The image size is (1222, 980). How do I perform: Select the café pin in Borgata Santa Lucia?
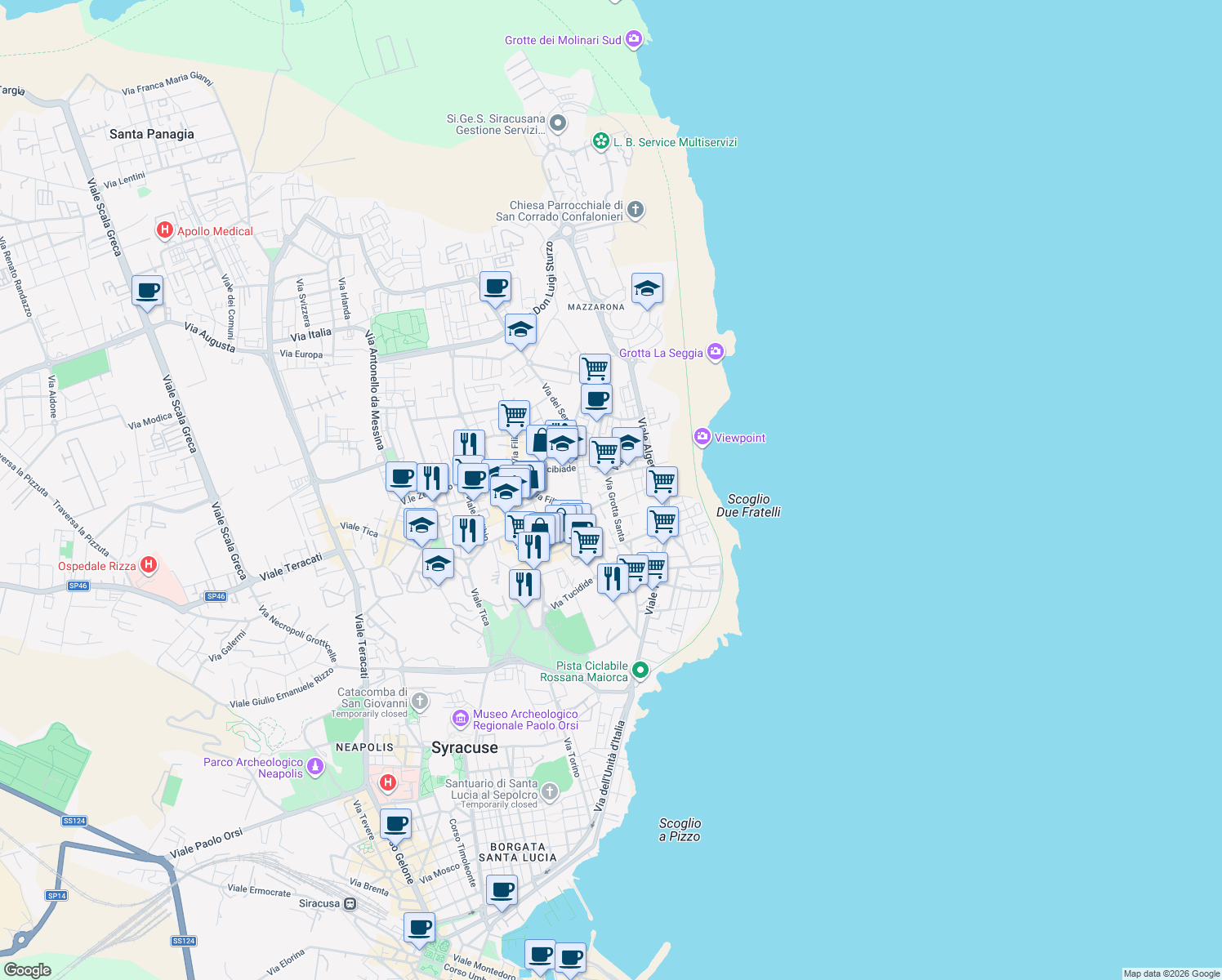502,889
